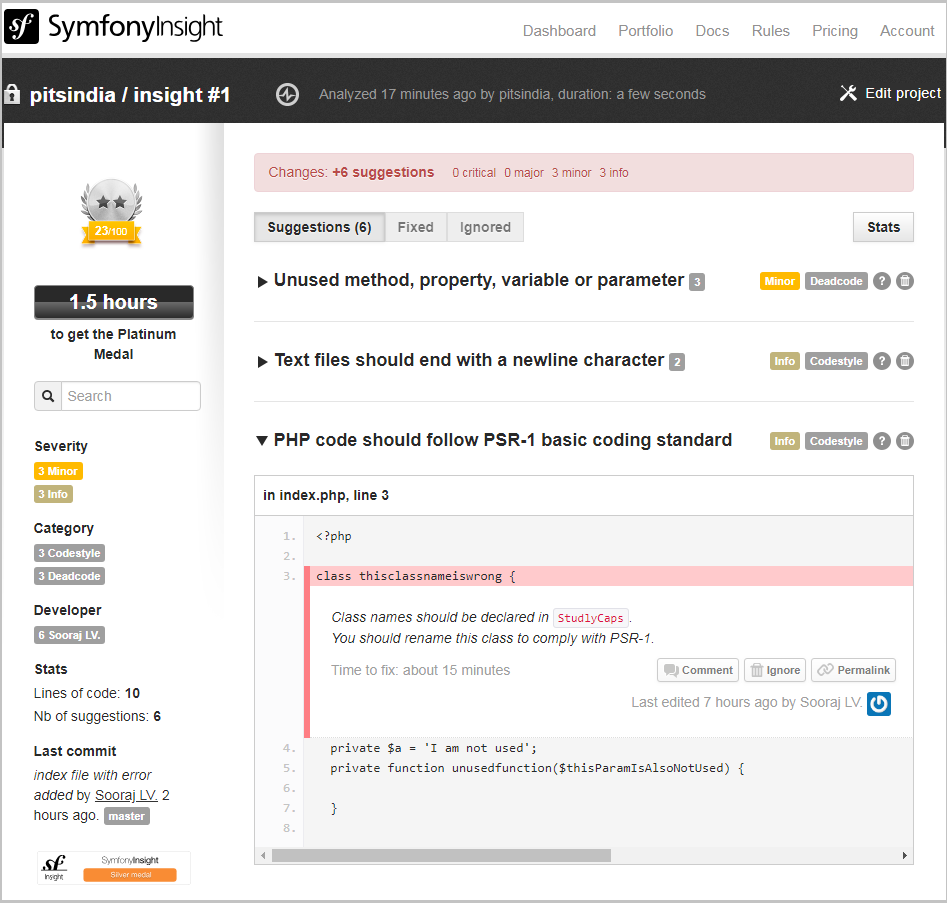The image size is (947, 903).
Task: Click the Comment button
Action: click(x=698, y=670)
